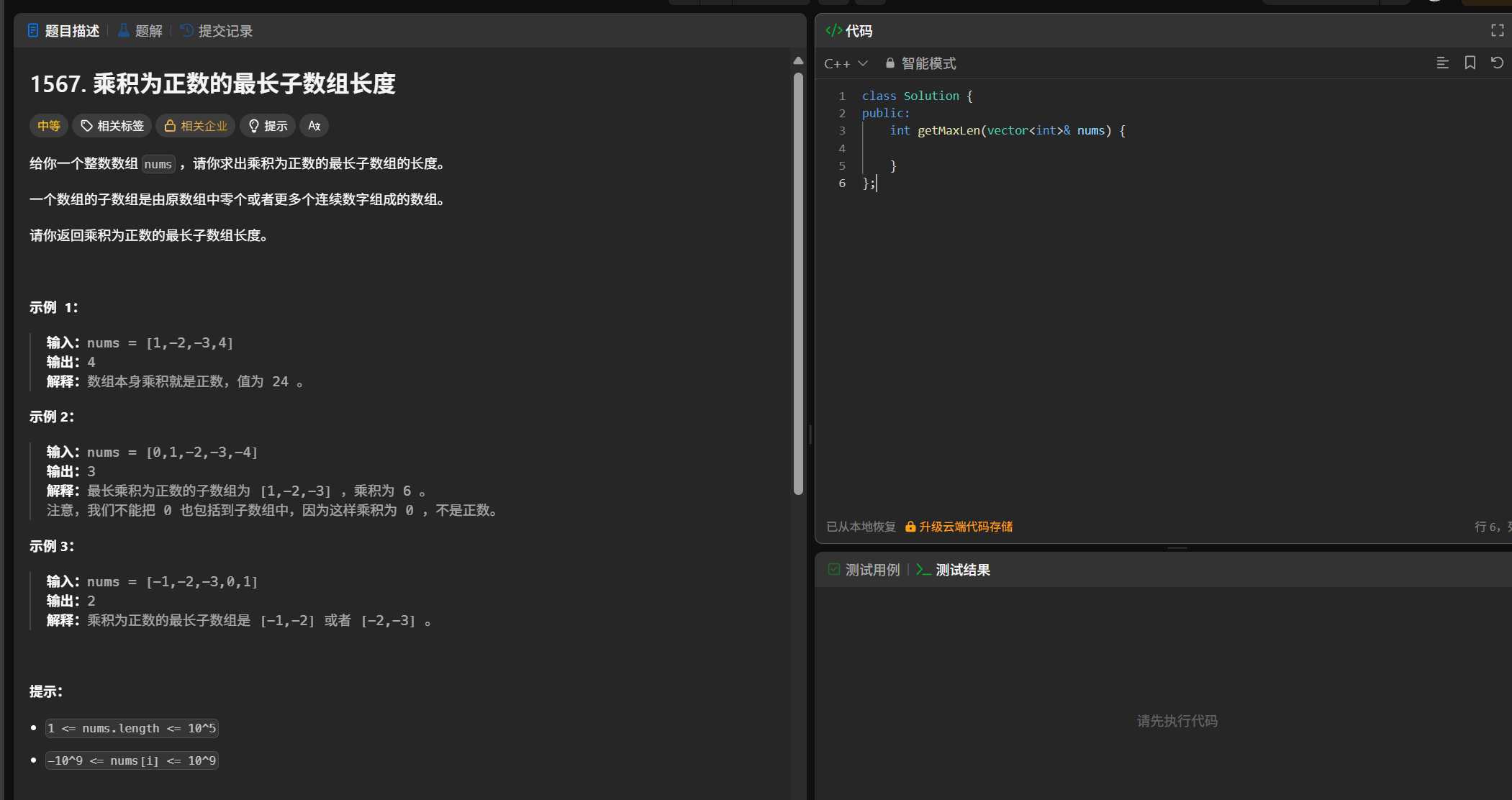Screen dimensions: 1512x800
Task: Expand the 提示 hint section
Action: coord(268,126)
